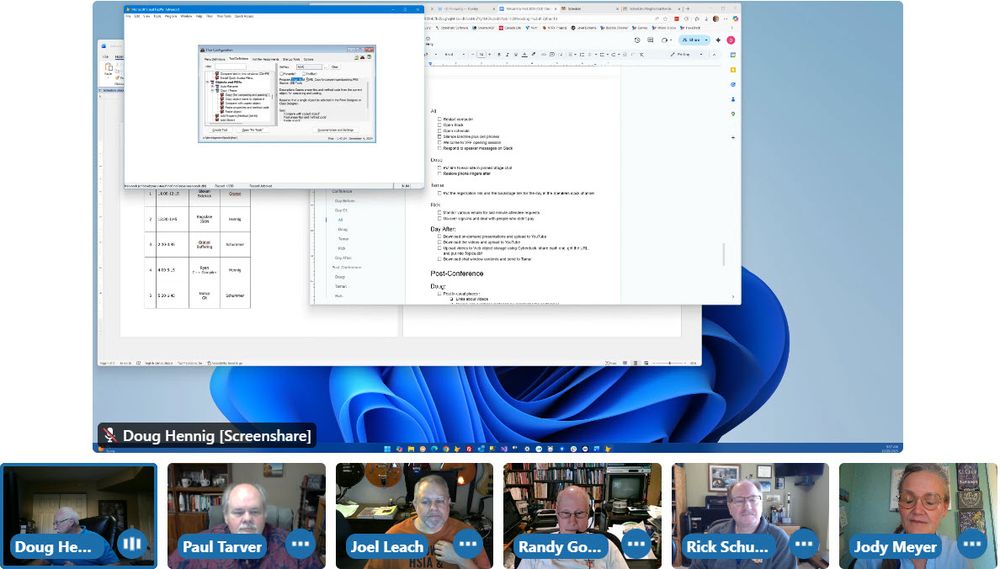Click the Gemini sparkle icon in Docs
Image resolution: width=1000 pixels, height=569 pixels.
(718, 40)
